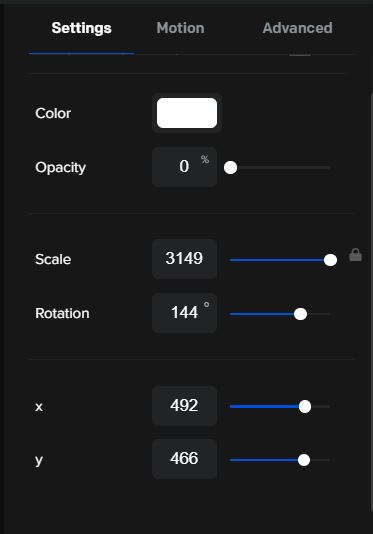Click the y position field showing 466
Screen dimensions: 373x534
point(184,459)
